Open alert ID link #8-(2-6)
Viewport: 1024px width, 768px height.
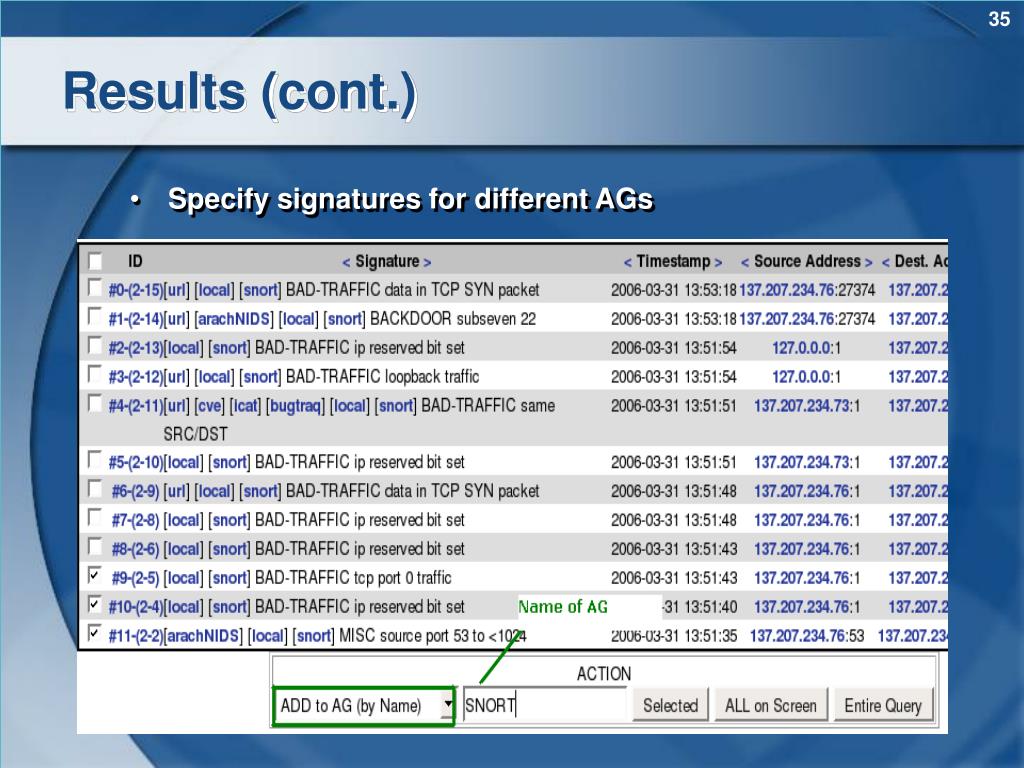135,549
